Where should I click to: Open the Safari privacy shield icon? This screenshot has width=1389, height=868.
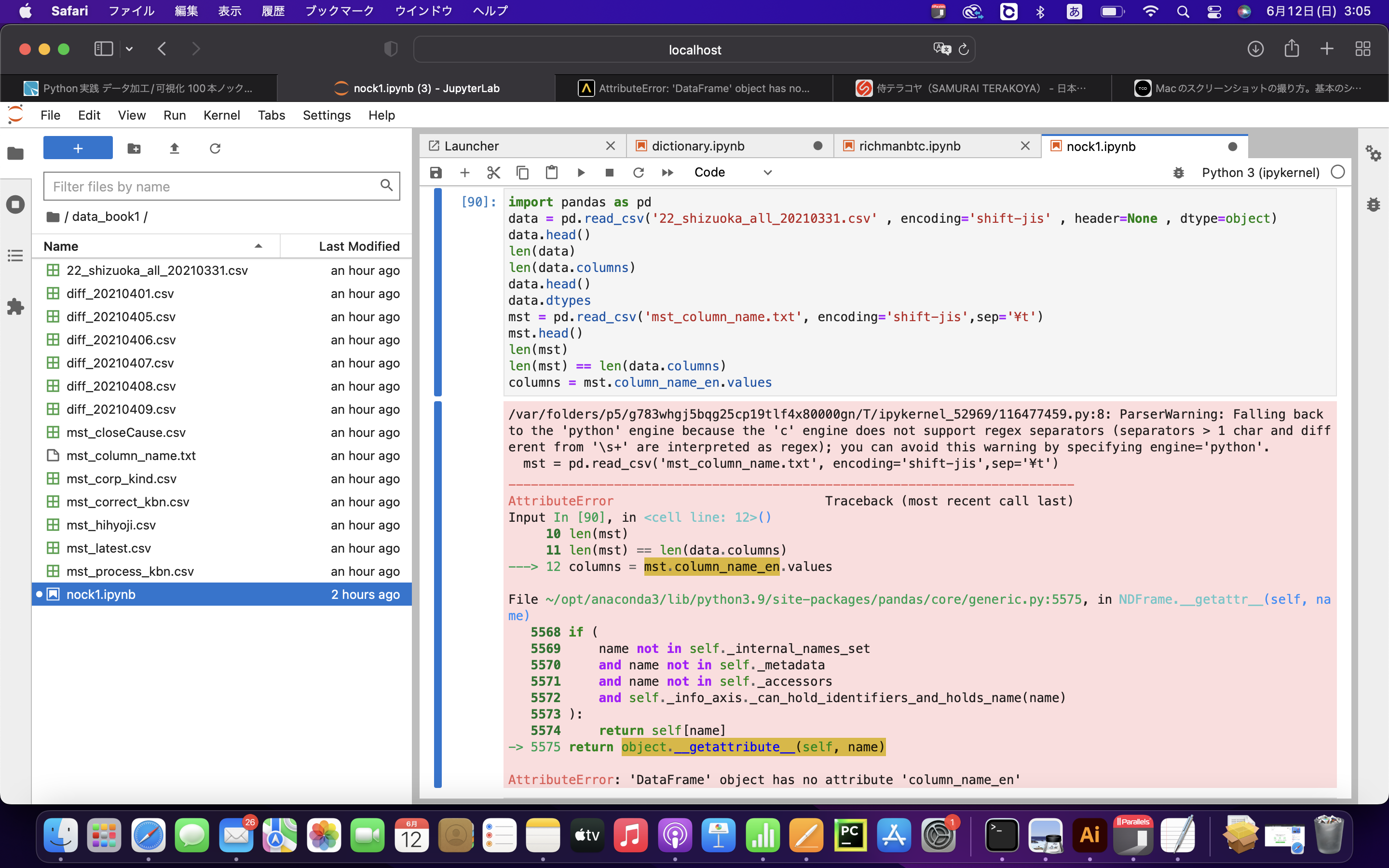pos(391,49)
